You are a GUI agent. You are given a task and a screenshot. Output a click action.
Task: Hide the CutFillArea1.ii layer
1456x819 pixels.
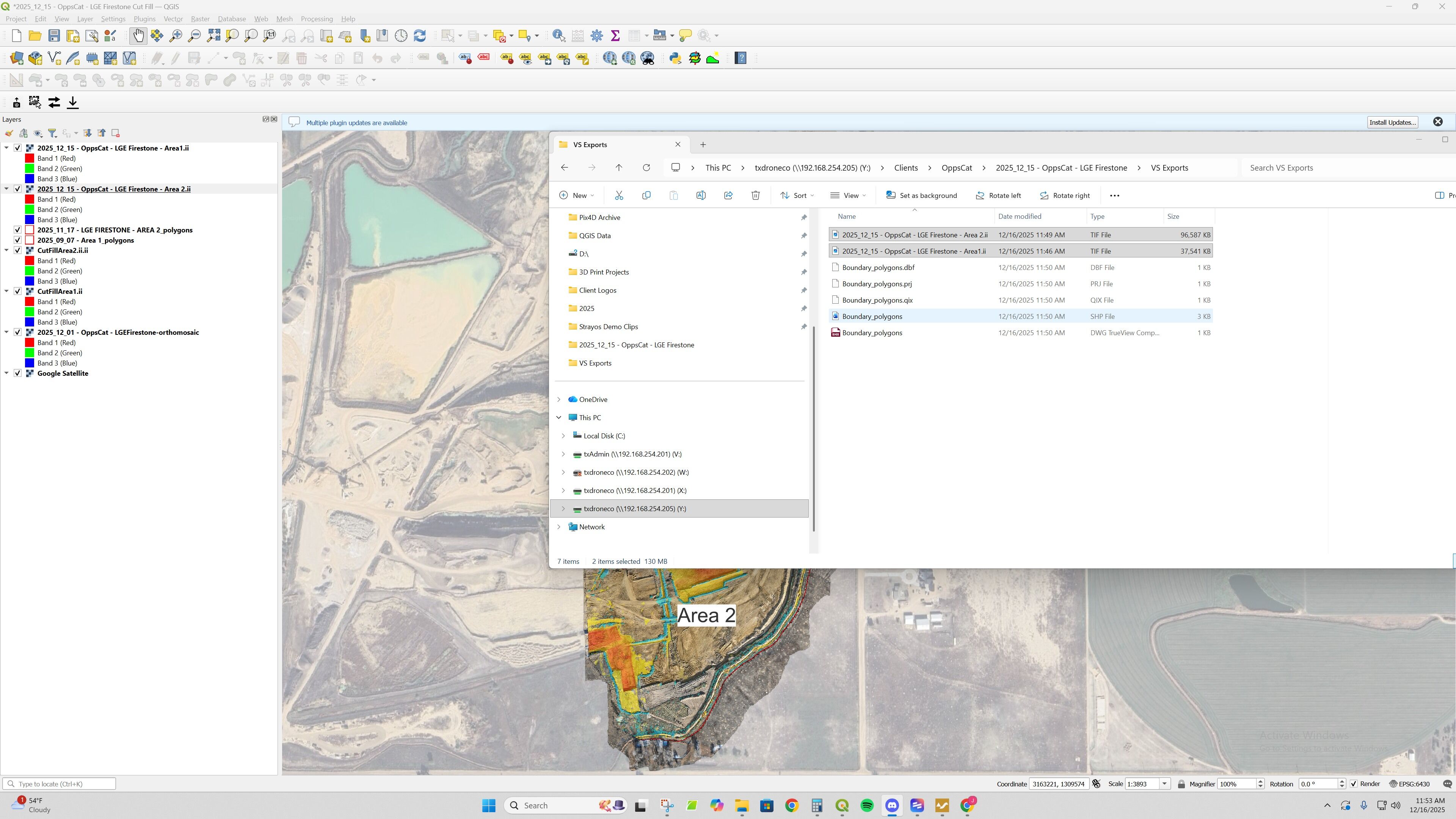(17, 292)
